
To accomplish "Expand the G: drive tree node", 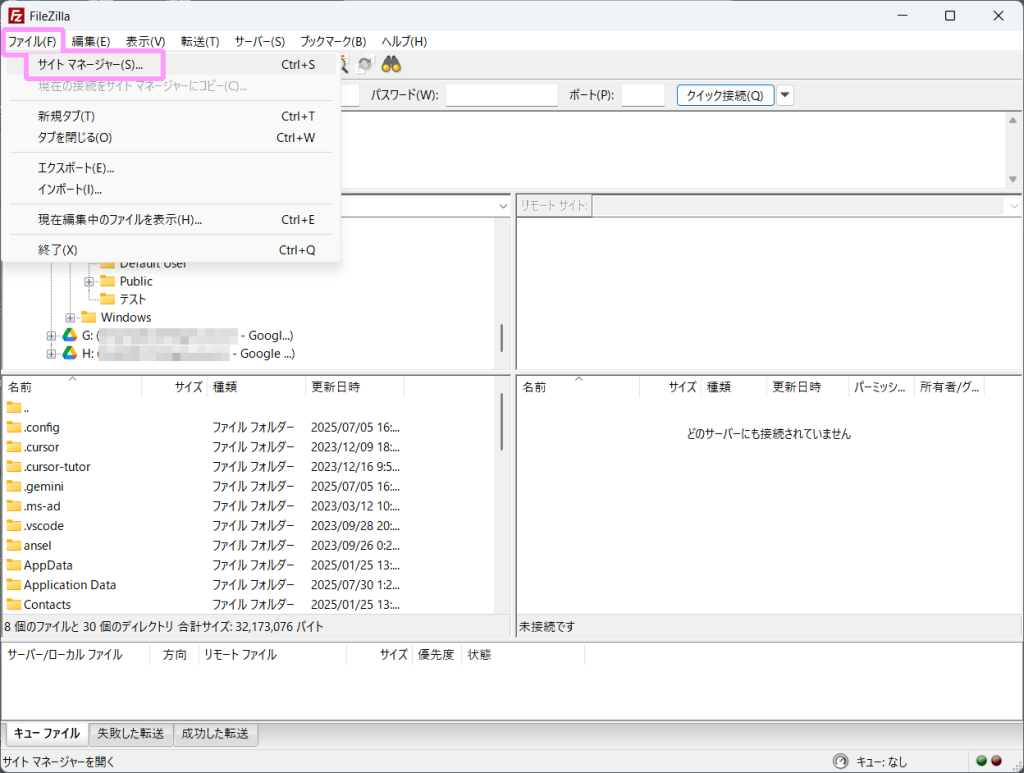I will [51, 336].
